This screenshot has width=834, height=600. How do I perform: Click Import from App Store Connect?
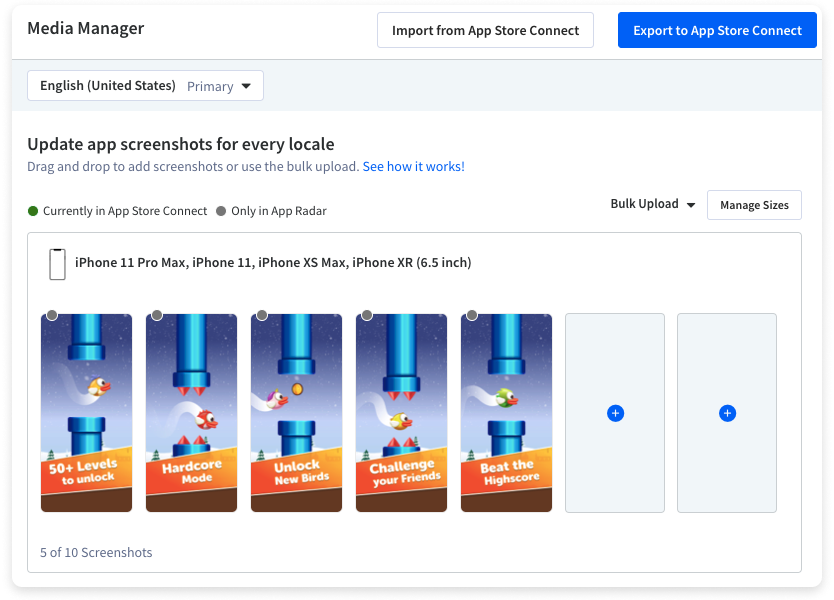point(485,30)
